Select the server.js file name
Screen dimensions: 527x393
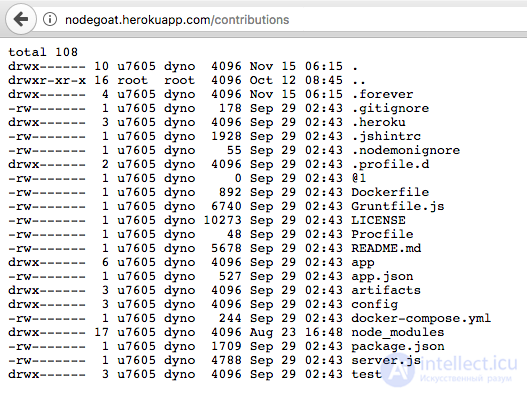click(x=386, y=360)
